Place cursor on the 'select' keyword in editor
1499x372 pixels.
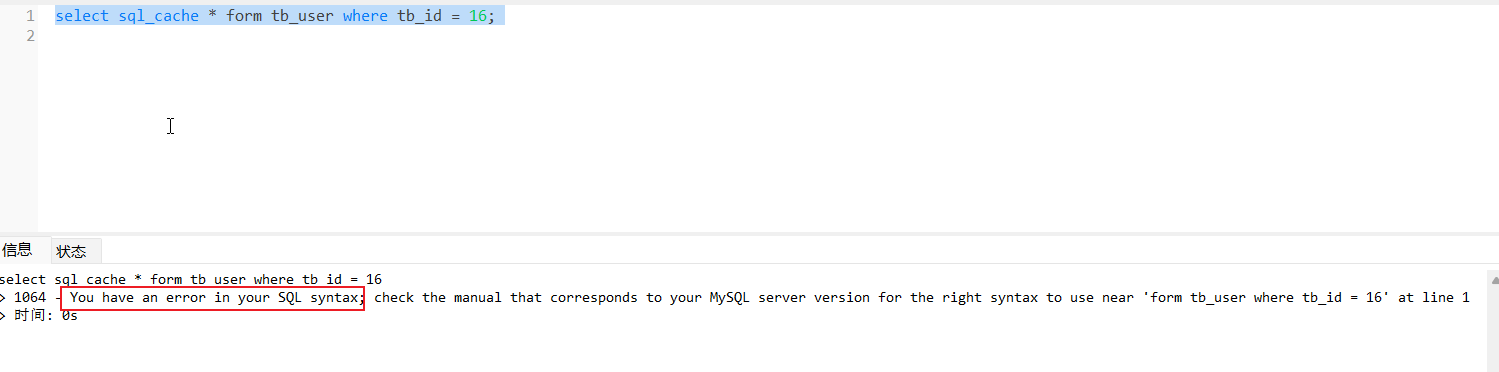82,16
